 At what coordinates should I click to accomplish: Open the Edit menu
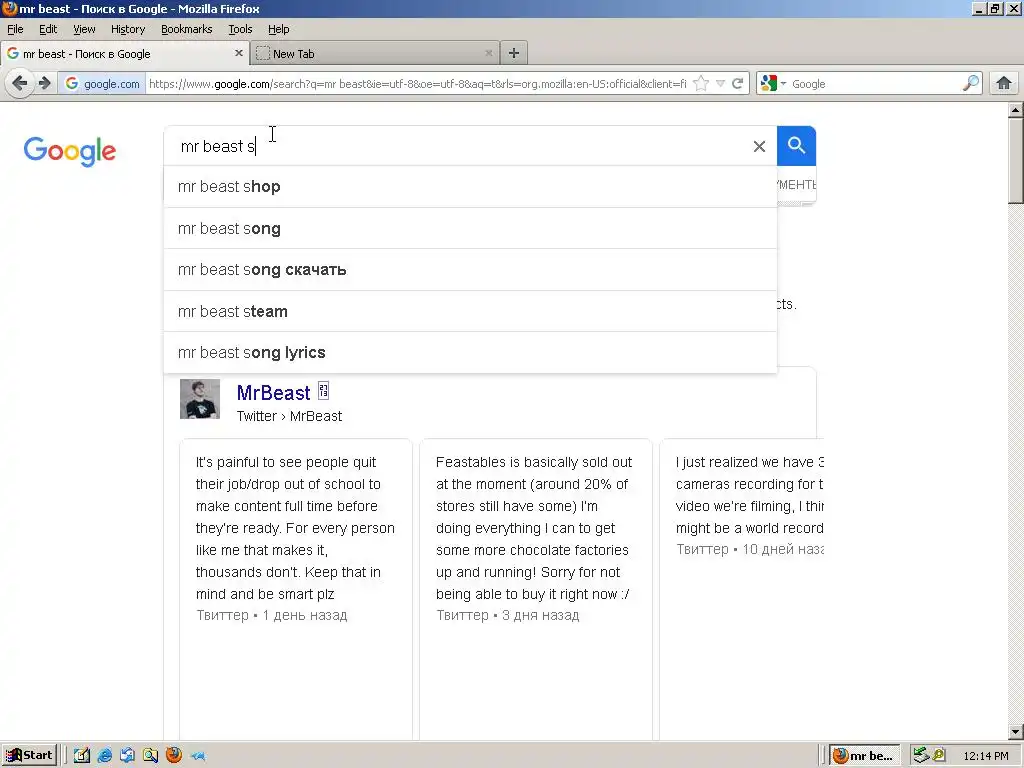(48, 29)
